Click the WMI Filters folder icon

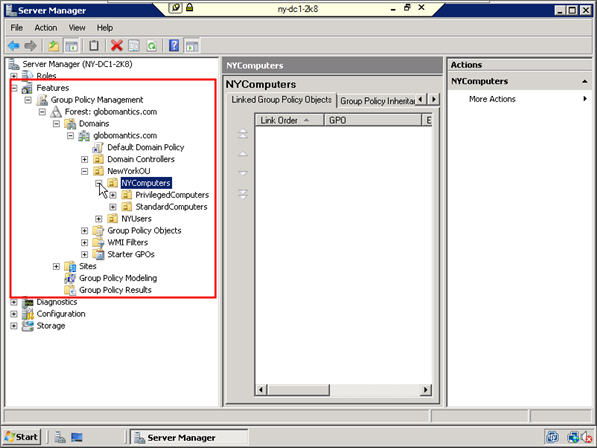click(x=98, y=242)
